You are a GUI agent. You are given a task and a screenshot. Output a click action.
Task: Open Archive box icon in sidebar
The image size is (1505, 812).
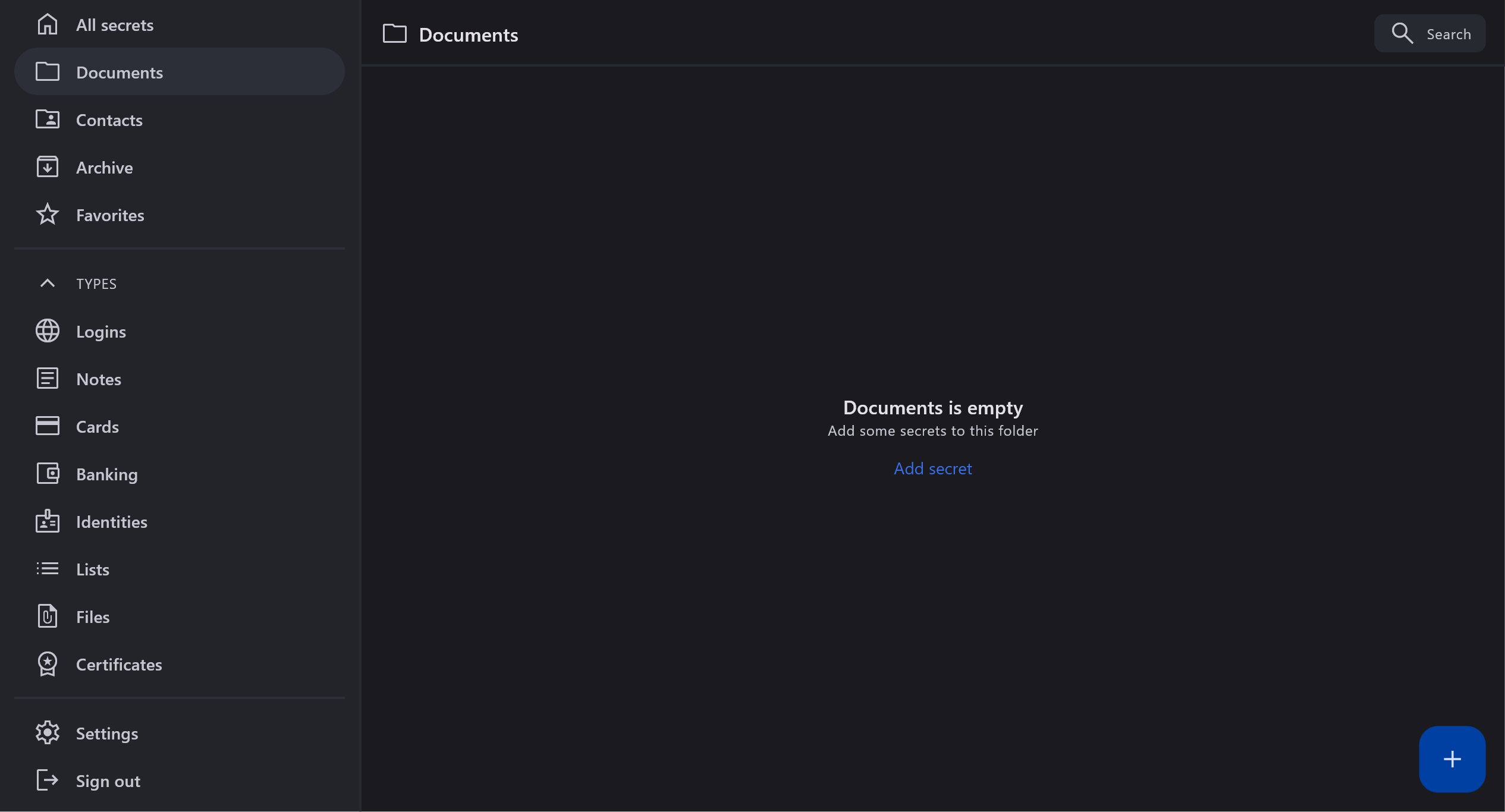48,167
